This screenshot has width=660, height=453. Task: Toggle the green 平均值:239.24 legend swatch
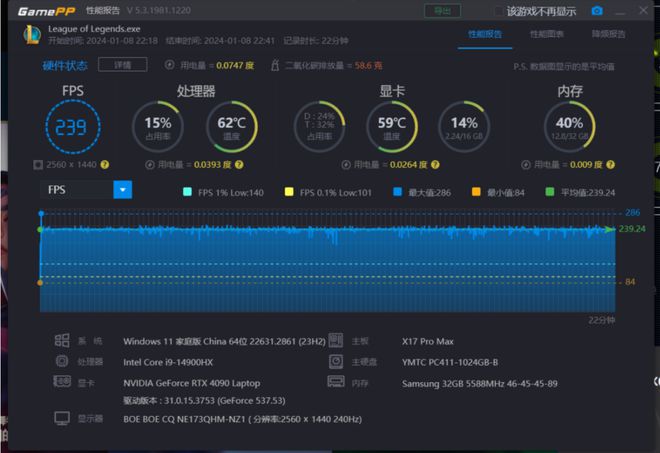tap(550, 192)
